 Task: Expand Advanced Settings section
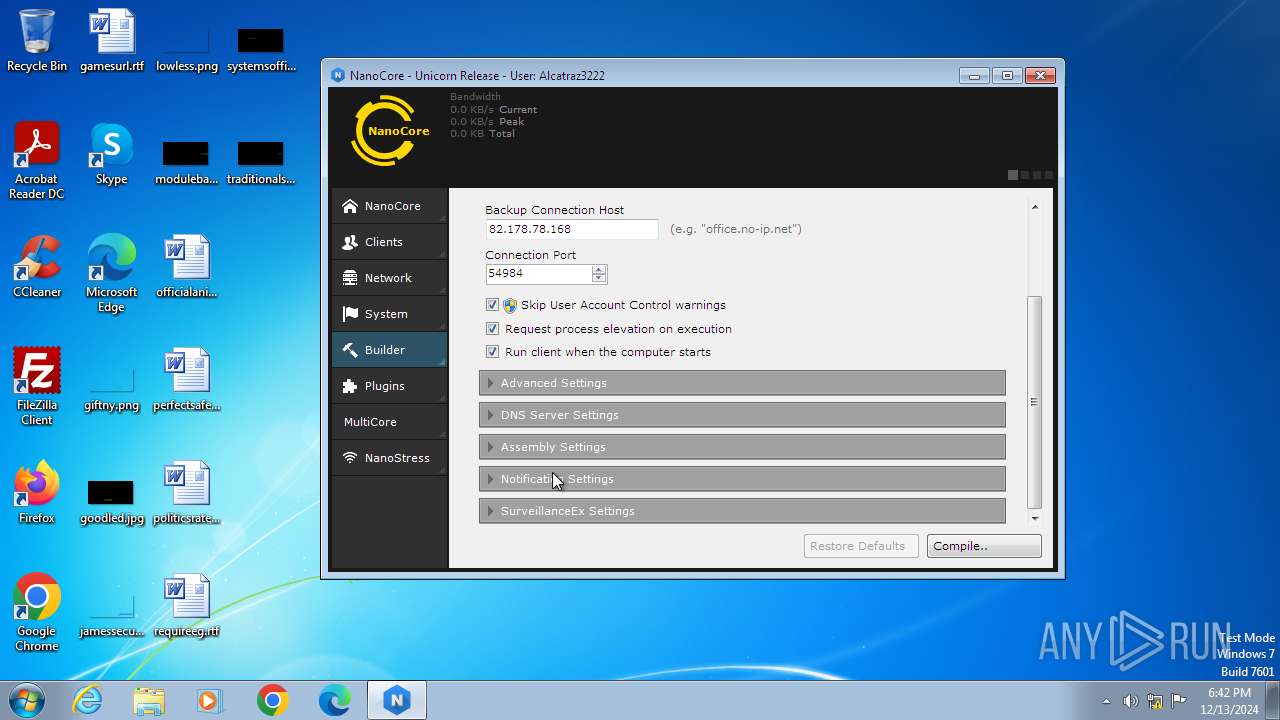tap(742, 383)
